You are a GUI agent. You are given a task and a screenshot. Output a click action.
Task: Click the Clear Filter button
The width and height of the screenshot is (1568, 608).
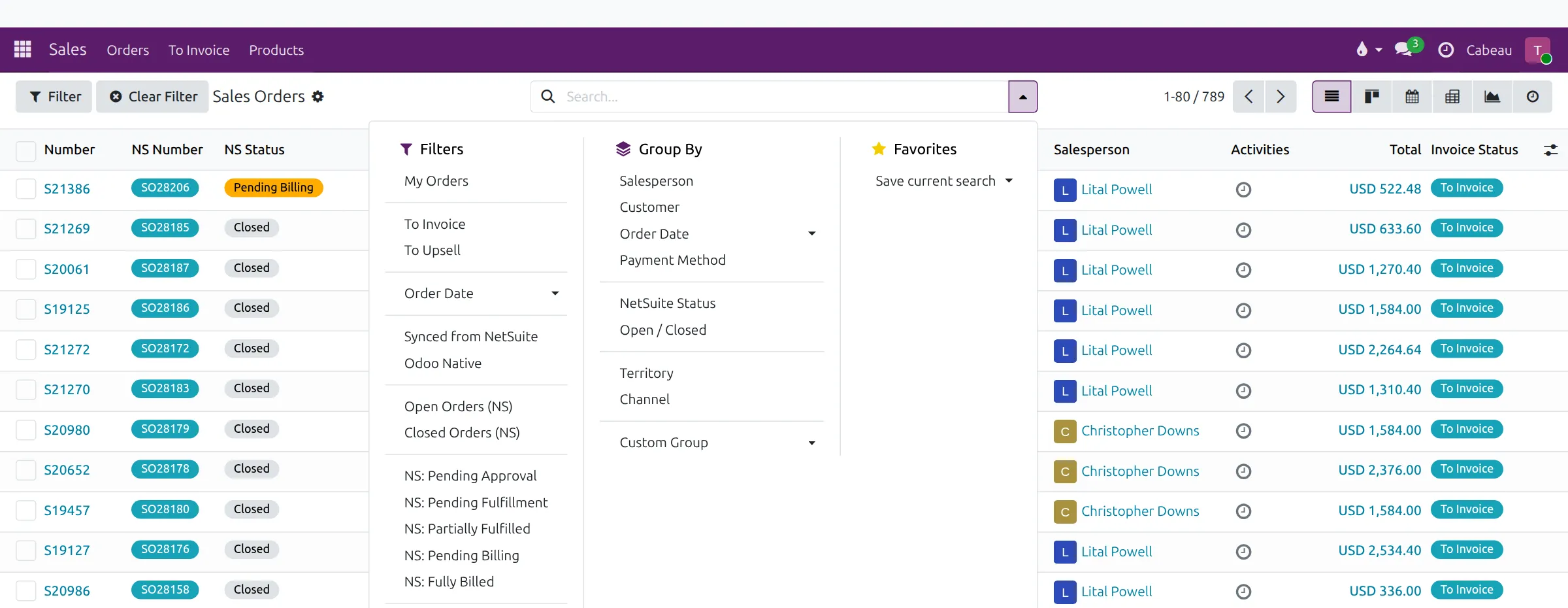click(153, 97)
